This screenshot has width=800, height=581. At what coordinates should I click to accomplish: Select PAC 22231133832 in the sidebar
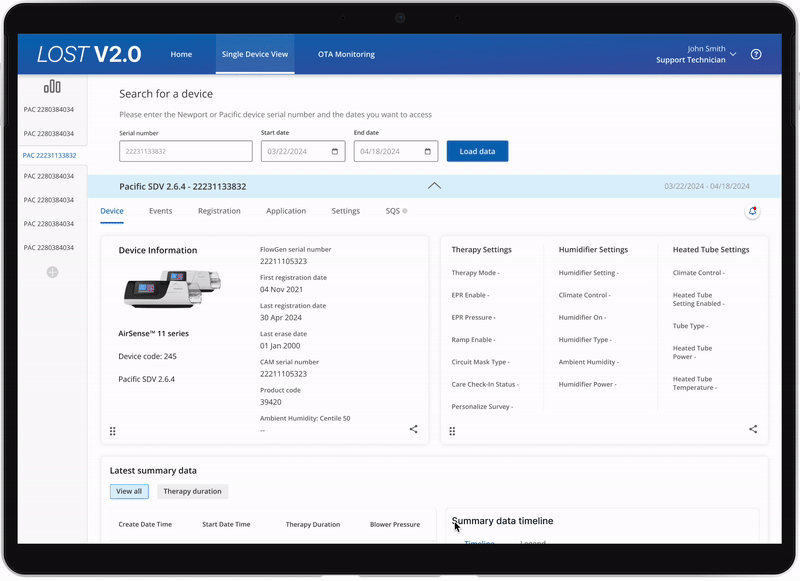point(49,156)
